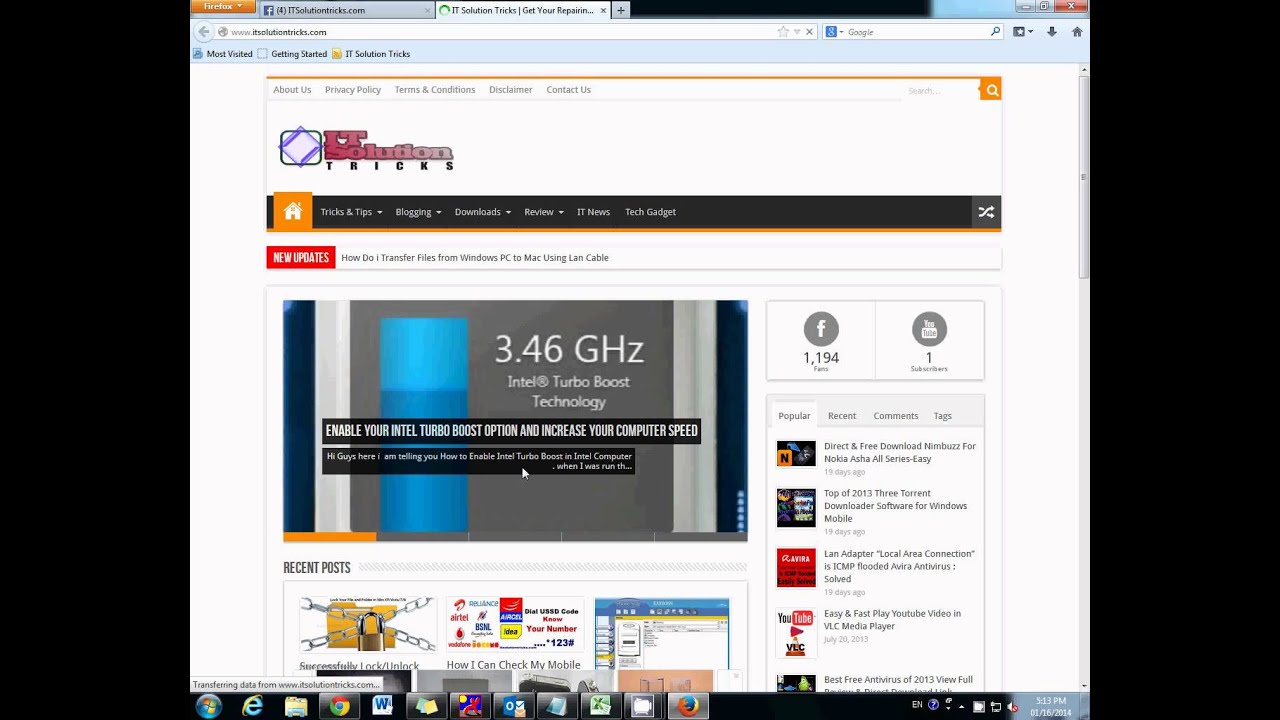
Task: Expand the Review menu
Action: tap(544, 212)
